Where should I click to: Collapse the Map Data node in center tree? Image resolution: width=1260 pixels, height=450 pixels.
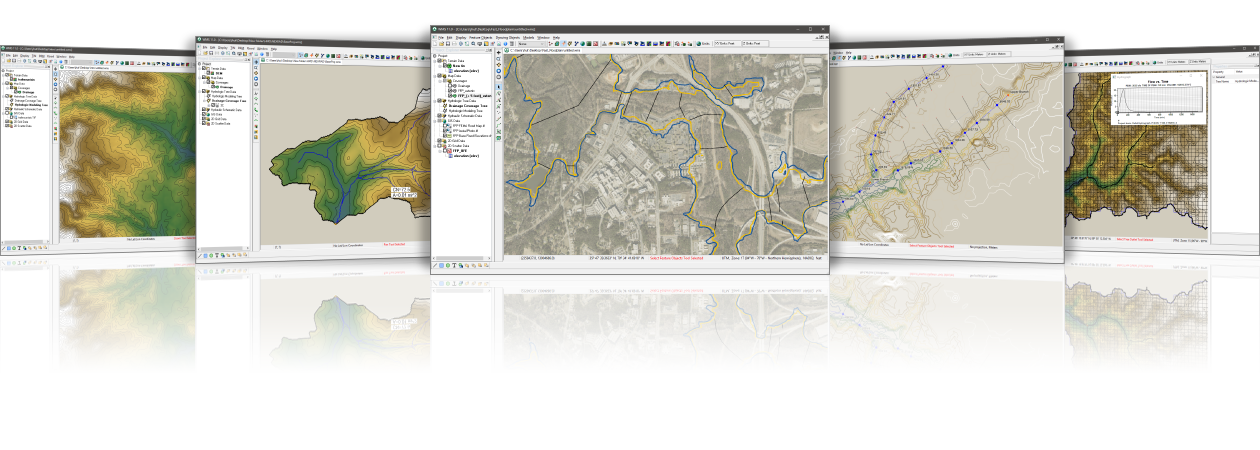click(435, 75)
